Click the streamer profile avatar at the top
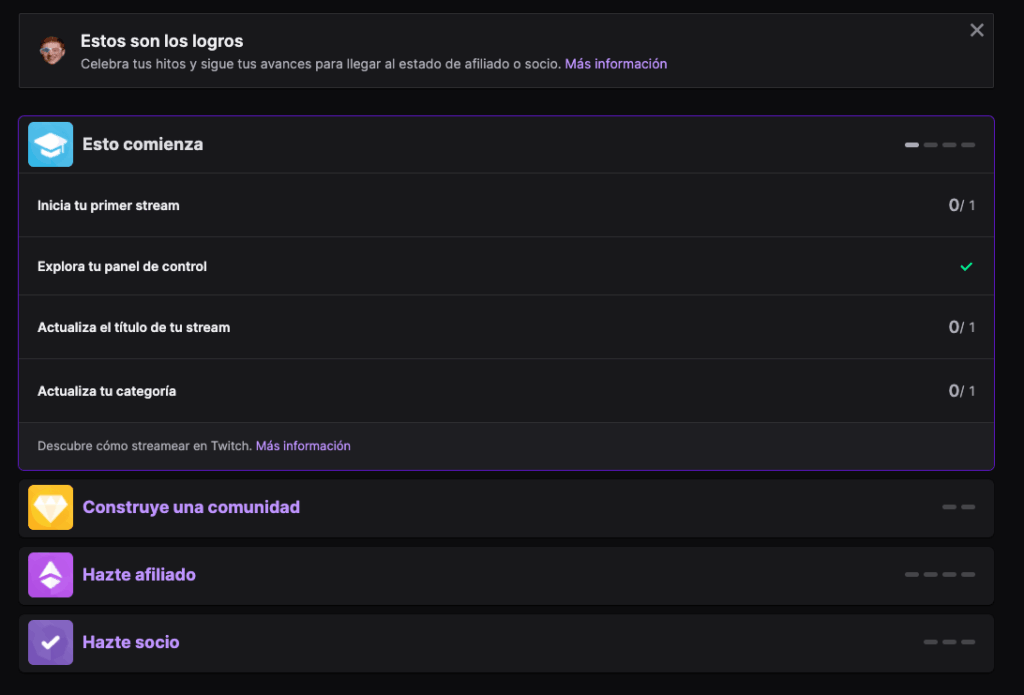This screenshot has width=1024, height=695. (x=48, y=49)
